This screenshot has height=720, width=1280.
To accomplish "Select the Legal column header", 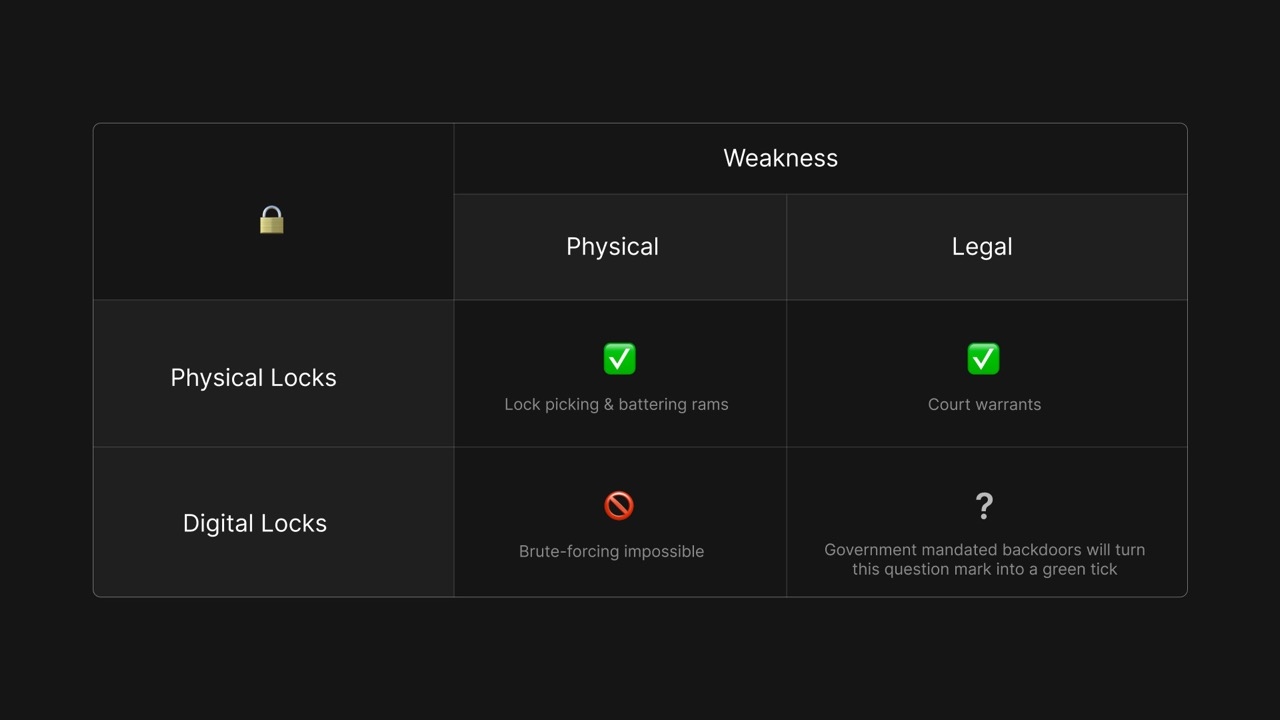I will click(982, 247).
